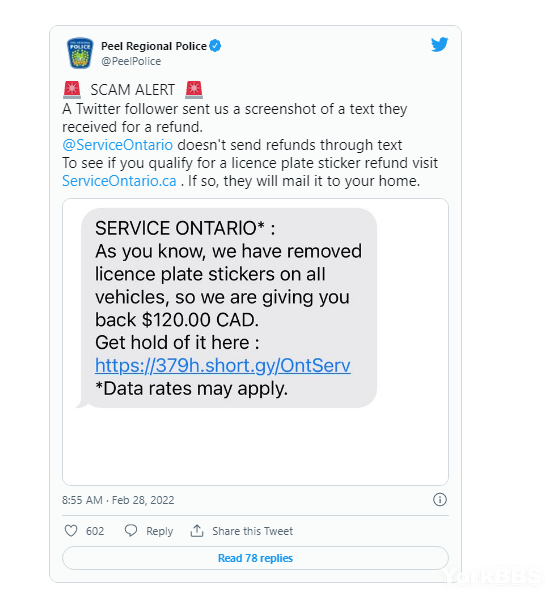Click the second red siren emoji

194,90
